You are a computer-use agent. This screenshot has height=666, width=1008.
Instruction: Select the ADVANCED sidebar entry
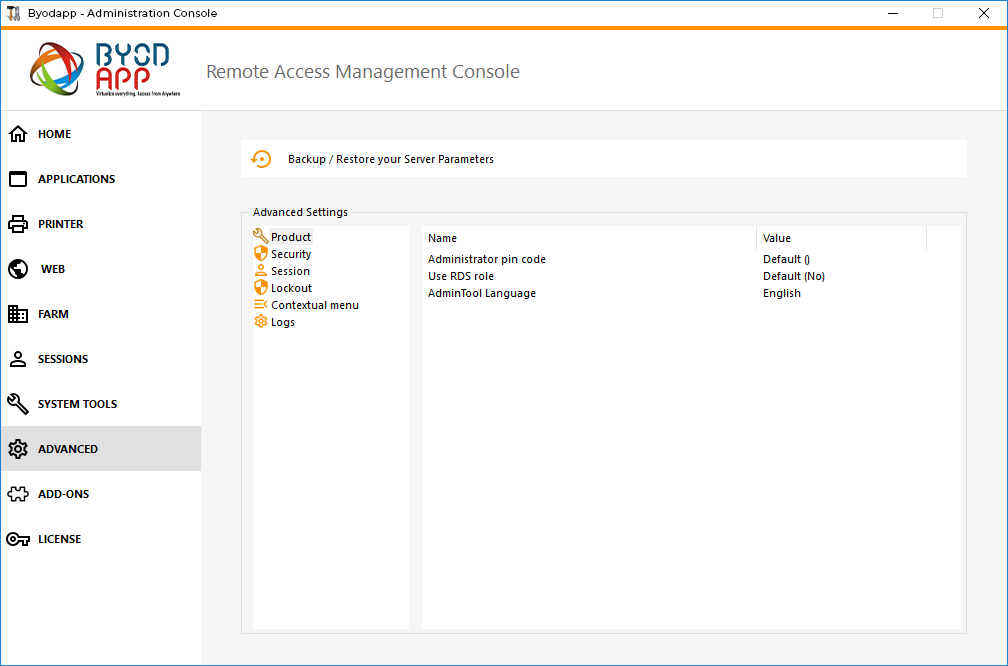(x=101, y=449)
